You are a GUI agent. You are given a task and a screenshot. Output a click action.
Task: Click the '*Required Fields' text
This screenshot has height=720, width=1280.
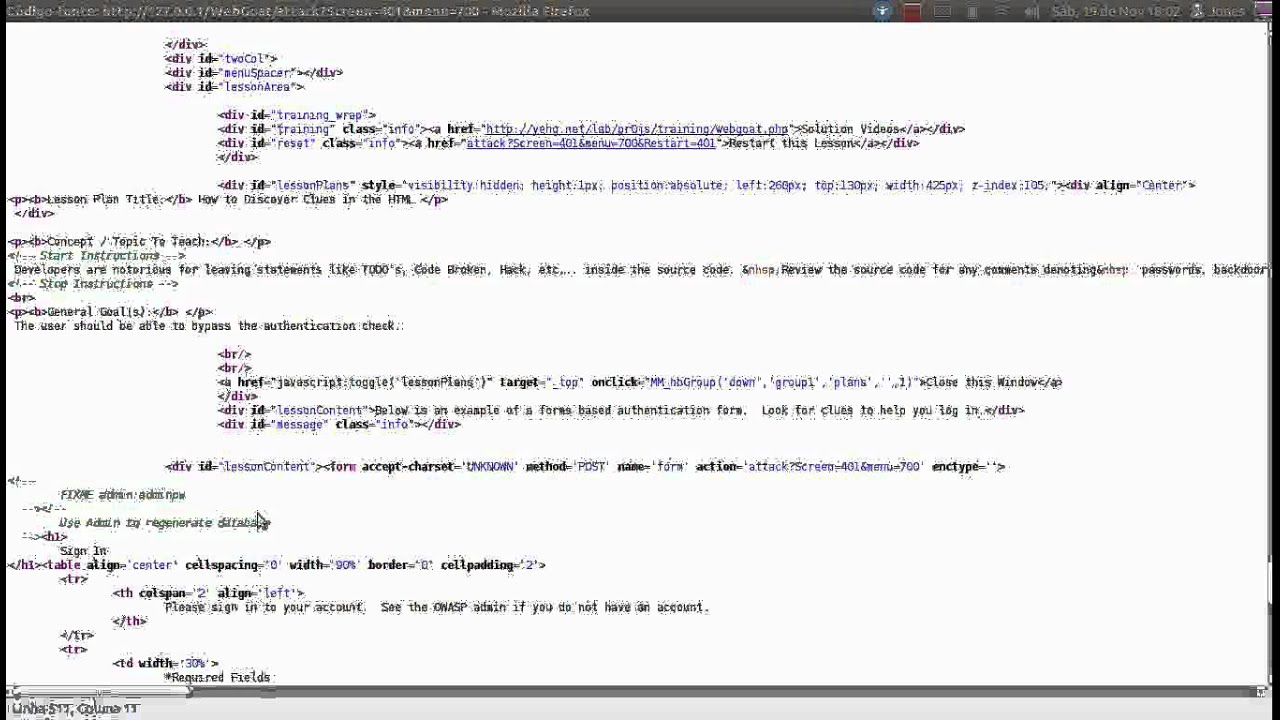click(x=217, y=677)
